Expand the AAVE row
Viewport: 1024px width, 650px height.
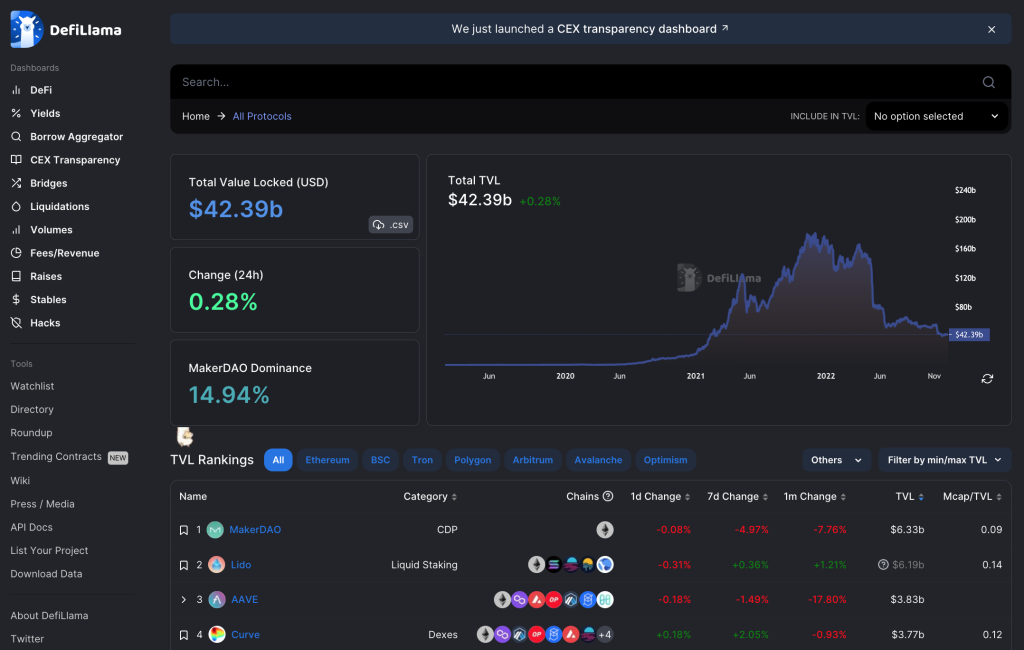[x=184, y=600]
